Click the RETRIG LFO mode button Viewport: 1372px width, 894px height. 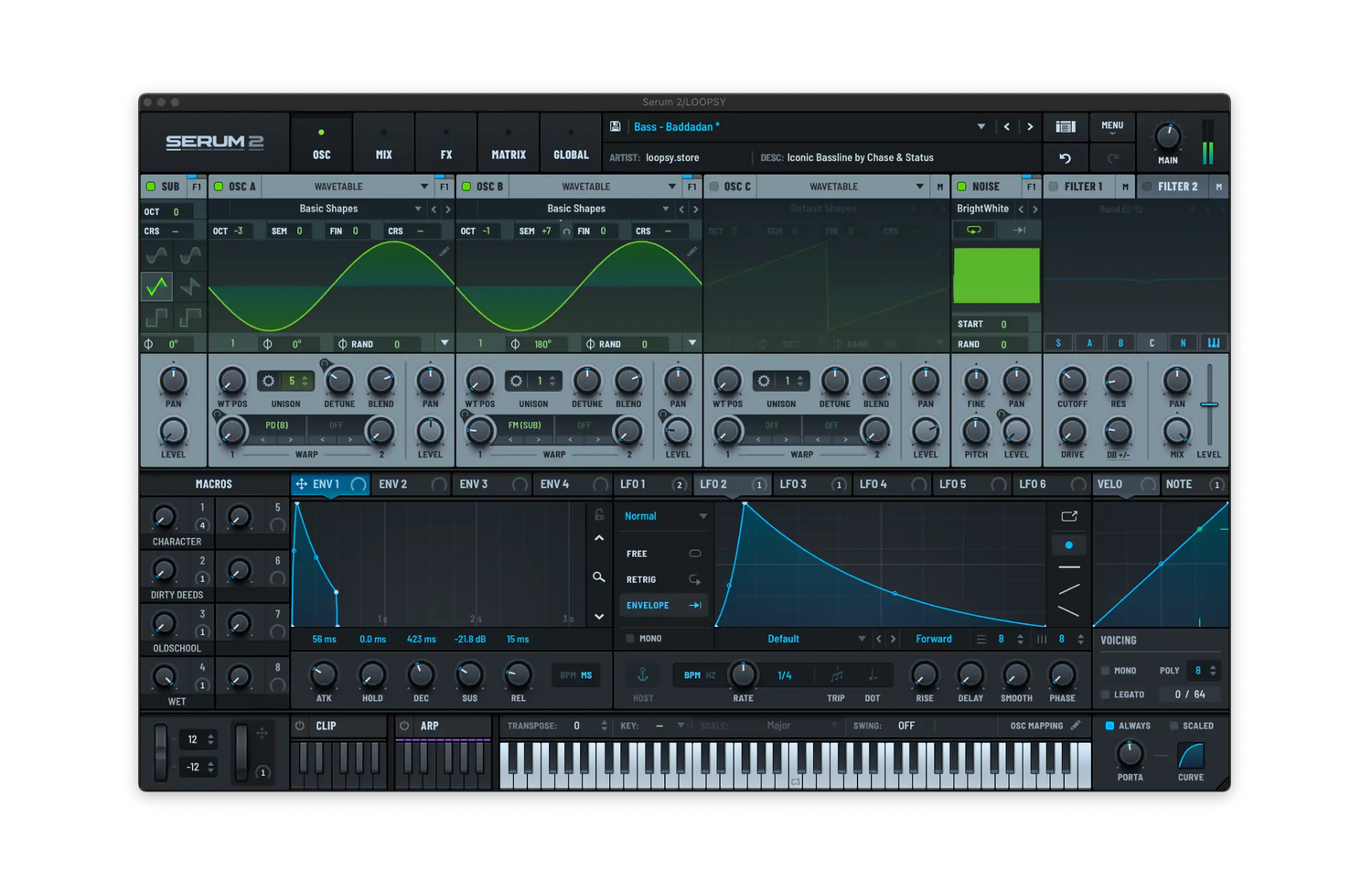click(x=664, y=580)
